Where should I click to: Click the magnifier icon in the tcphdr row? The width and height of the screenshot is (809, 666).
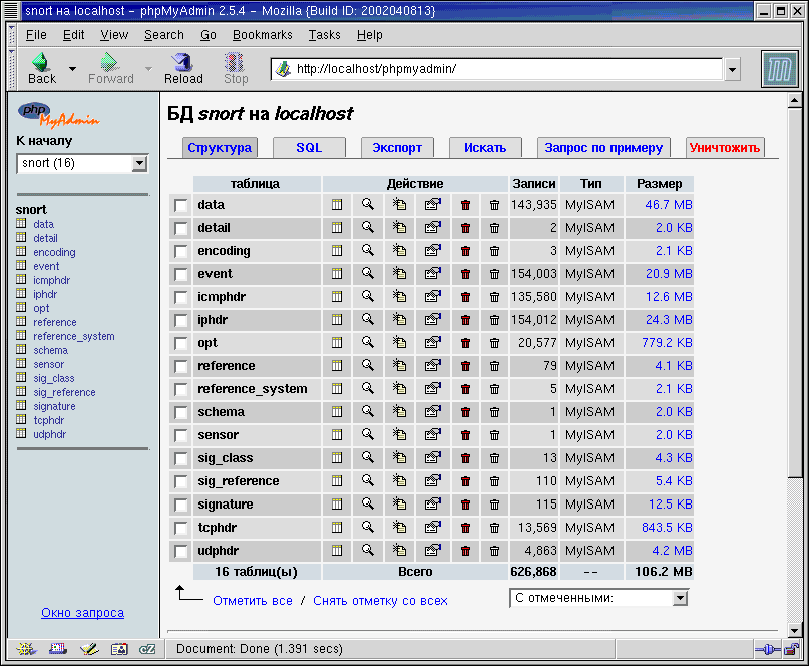coord(367,527)
